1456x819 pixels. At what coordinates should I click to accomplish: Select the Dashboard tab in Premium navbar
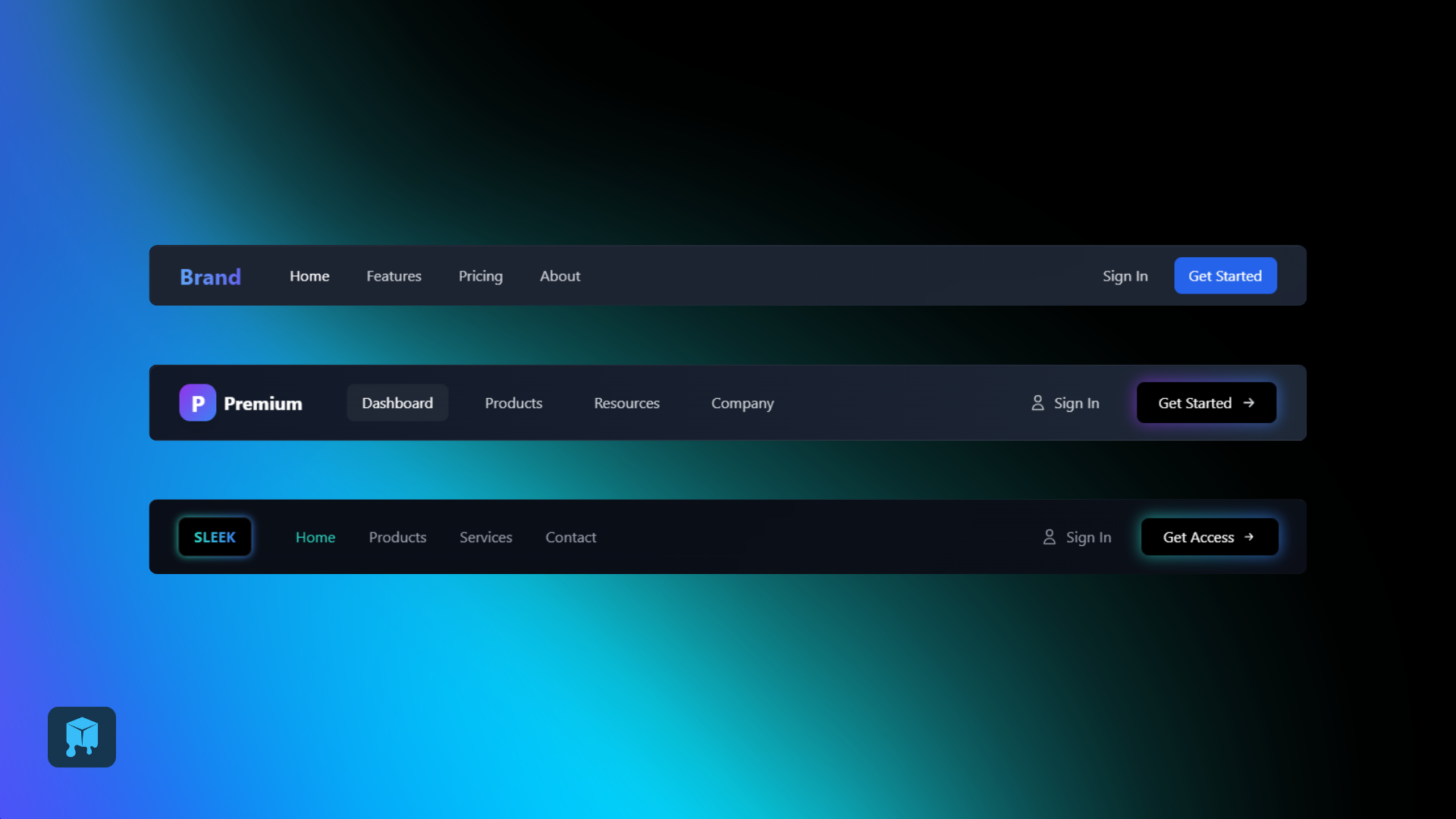tap(397, 402)
